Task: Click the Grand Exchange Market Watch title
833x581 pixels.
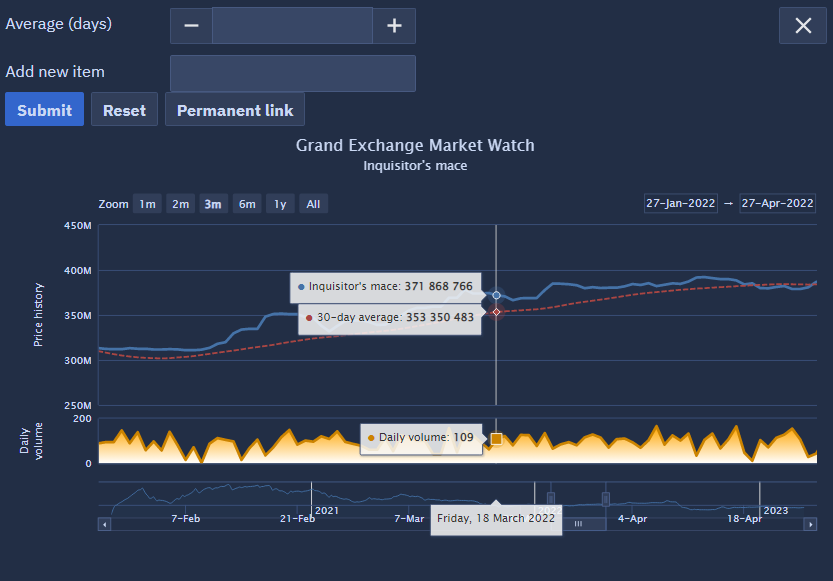Action: pyautogui.click(x=415, y=146)
